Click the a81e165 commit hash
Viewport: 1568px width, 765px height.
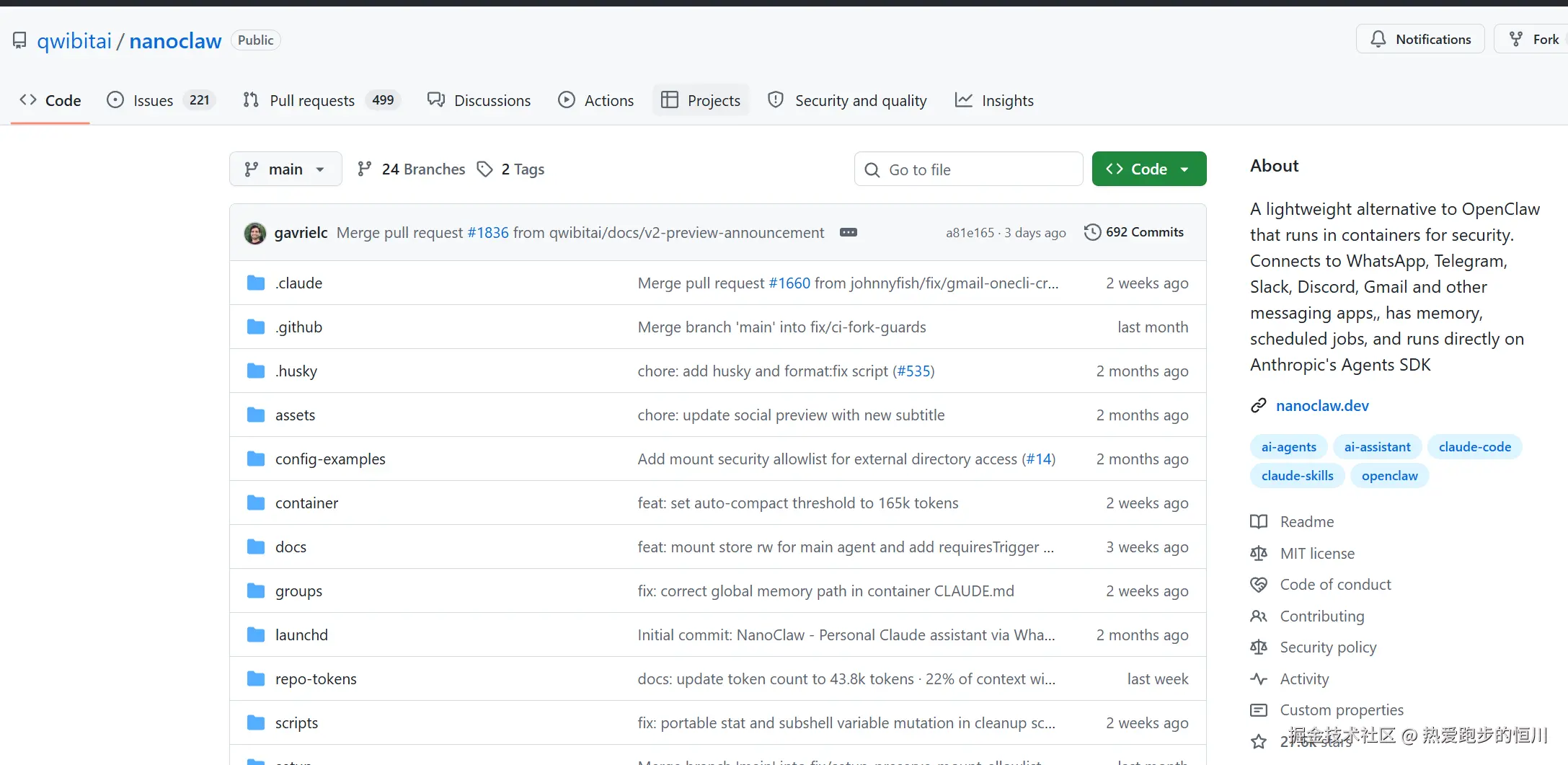coord(970,232)
